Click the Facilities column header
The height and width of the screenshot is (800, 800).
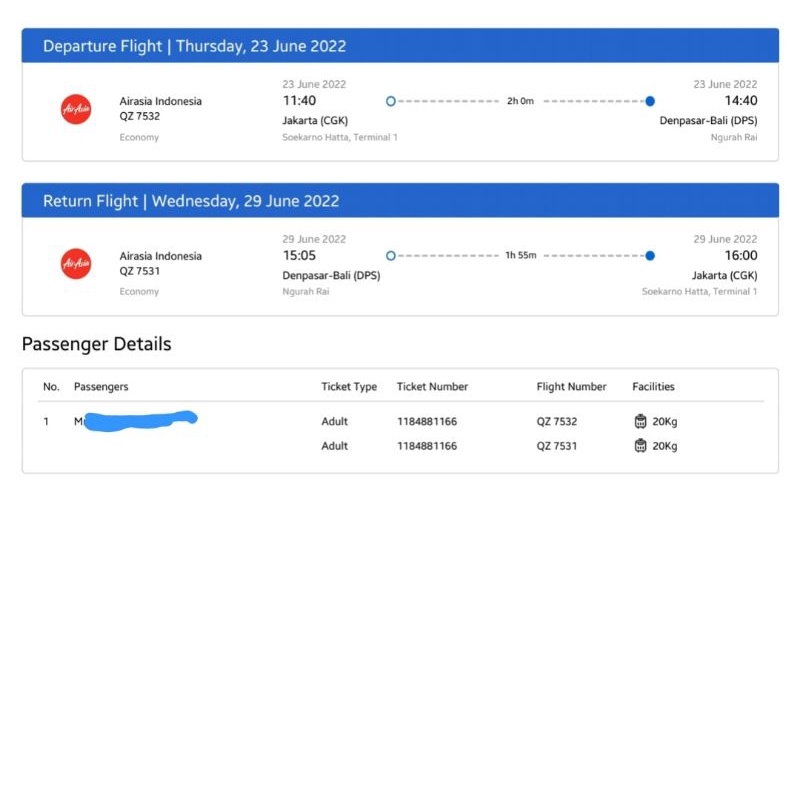[x=652, y=386]
